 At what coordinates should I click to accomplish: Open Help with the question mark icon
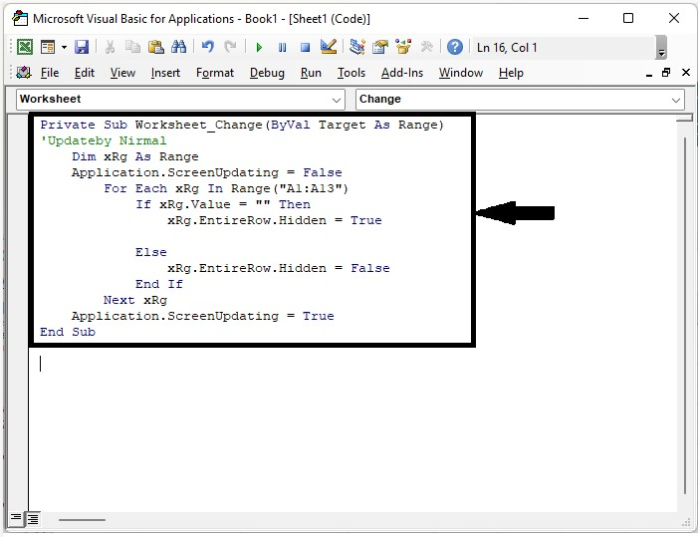pyautogui.click(x=455, y=47)
